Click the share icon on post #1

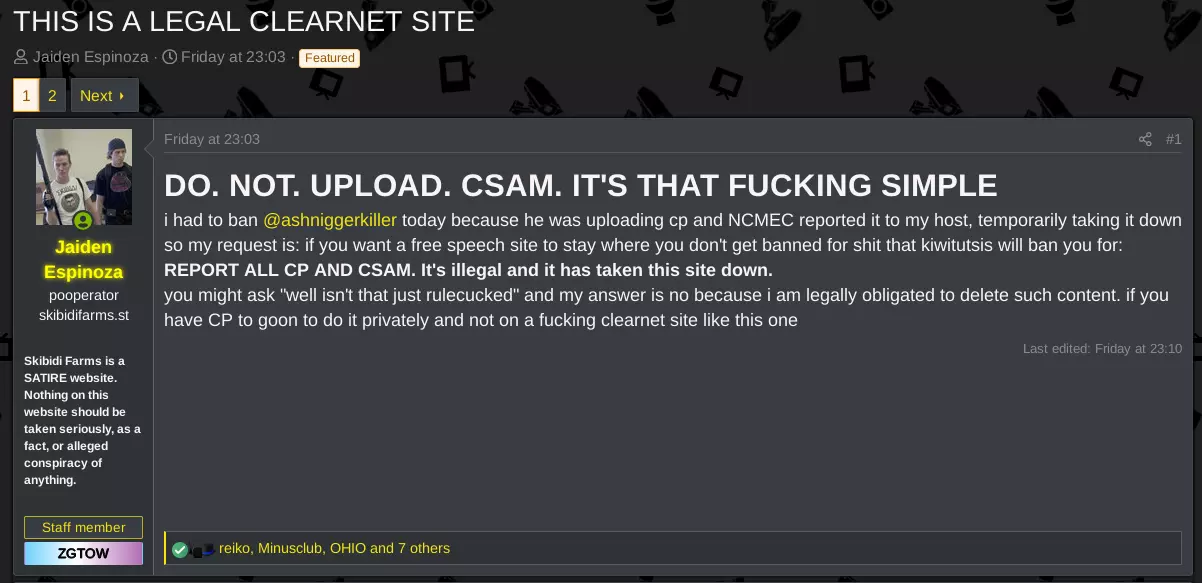[1145, 139]
